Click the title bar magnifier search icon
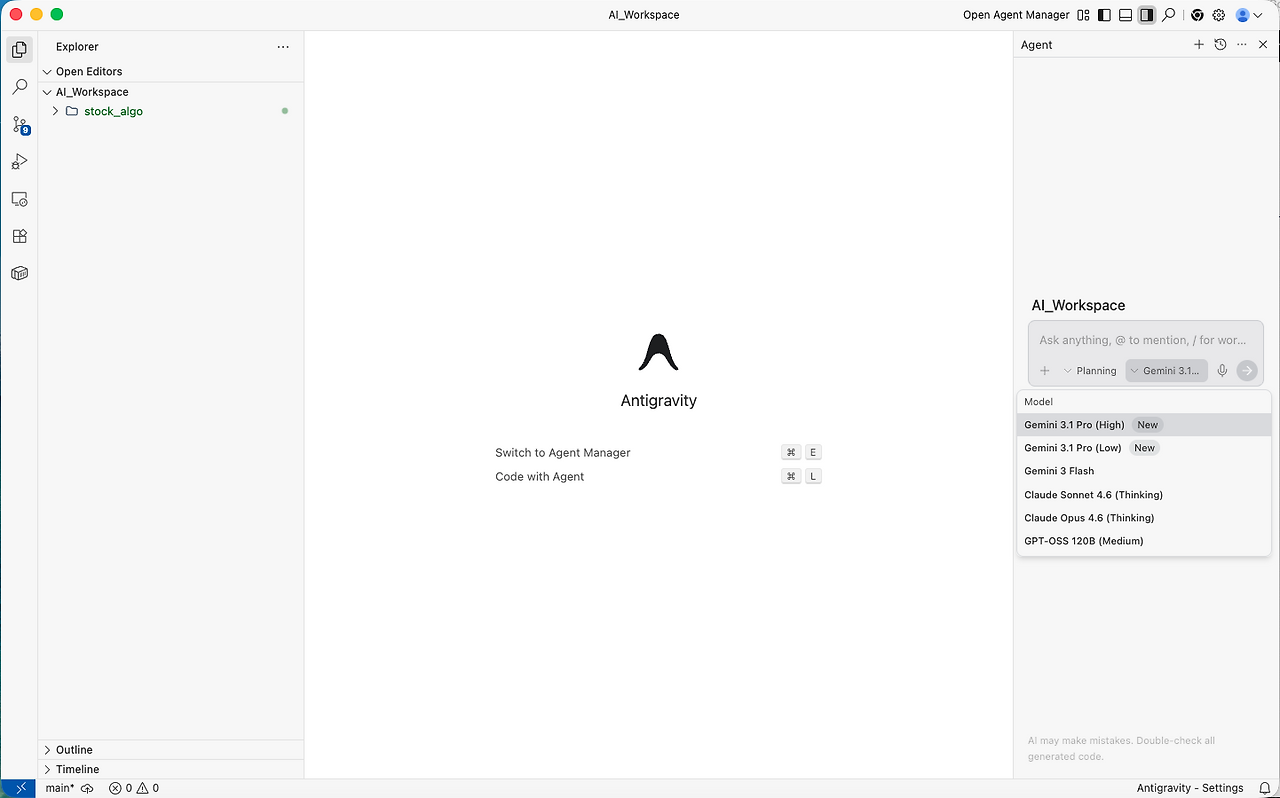The width and height of the screenshot is (1280, 798). tap(1168, 15)
